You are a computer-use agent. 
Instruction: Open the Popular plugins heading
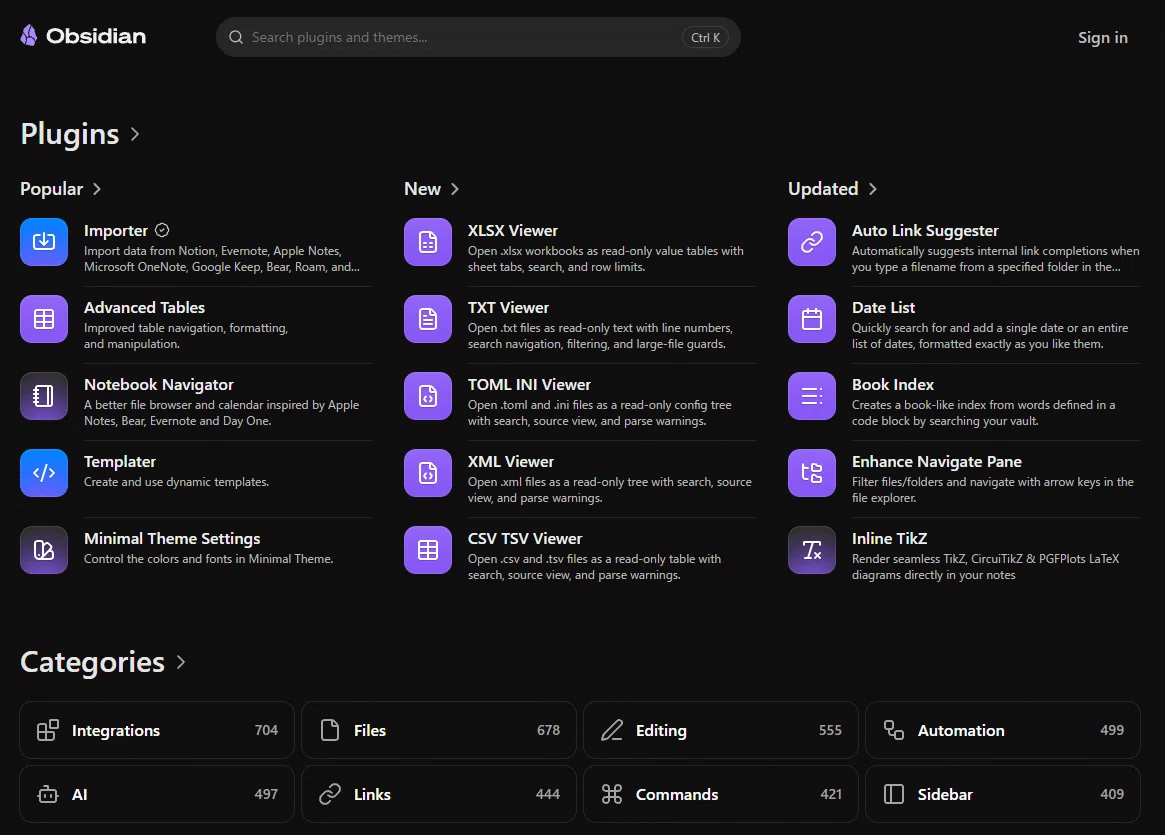tap(51, 189)
